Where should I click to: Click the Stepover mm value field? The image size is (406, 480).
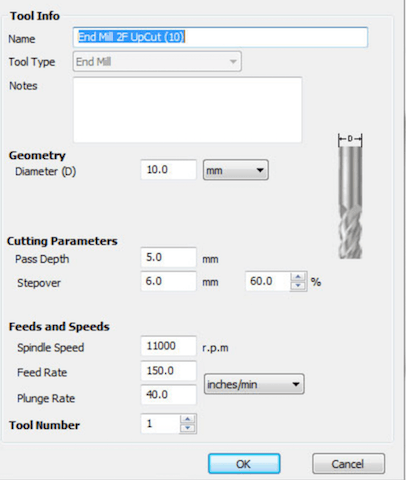point(168,281)
